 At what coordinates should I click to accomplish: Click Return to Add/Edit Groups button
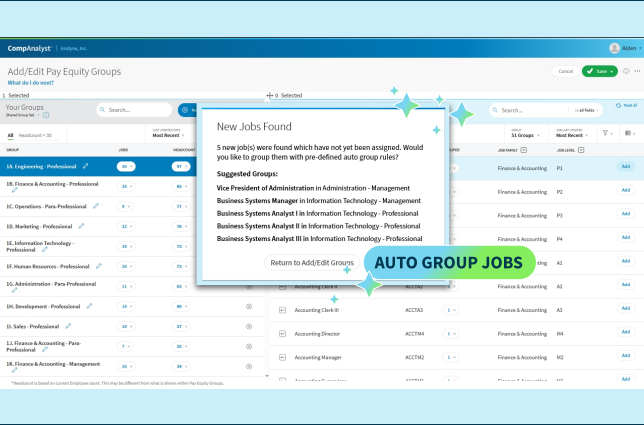(x=311, y=262)
